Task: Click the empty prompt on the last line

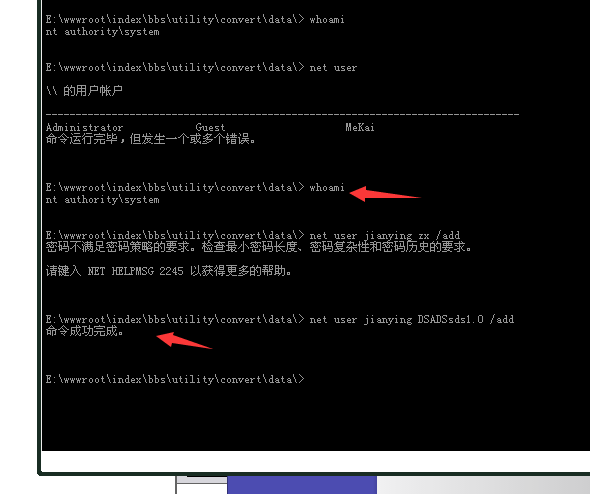Action: click(x=175, y=379)
